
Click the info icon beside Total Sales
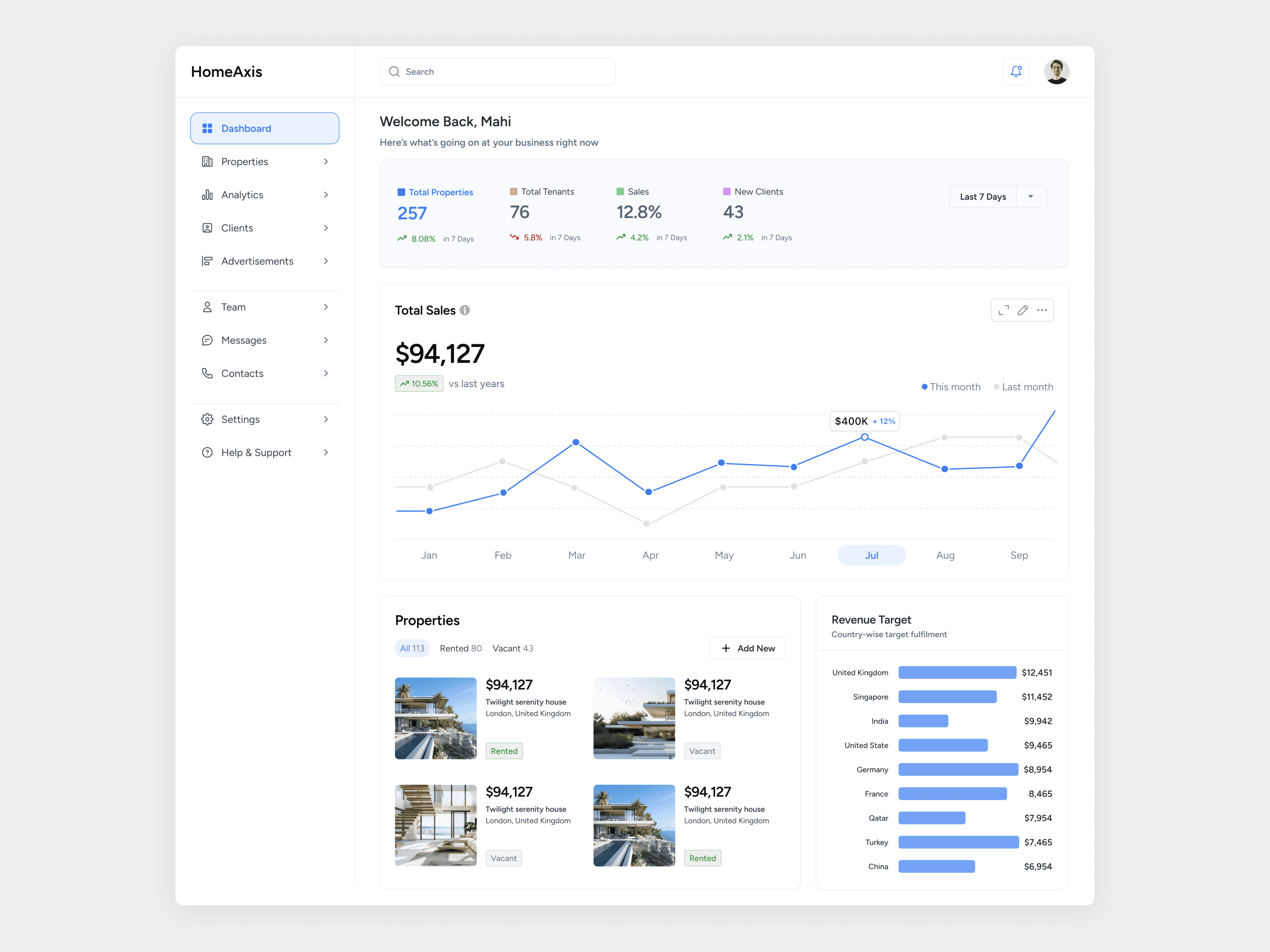[x=465, y=311]
